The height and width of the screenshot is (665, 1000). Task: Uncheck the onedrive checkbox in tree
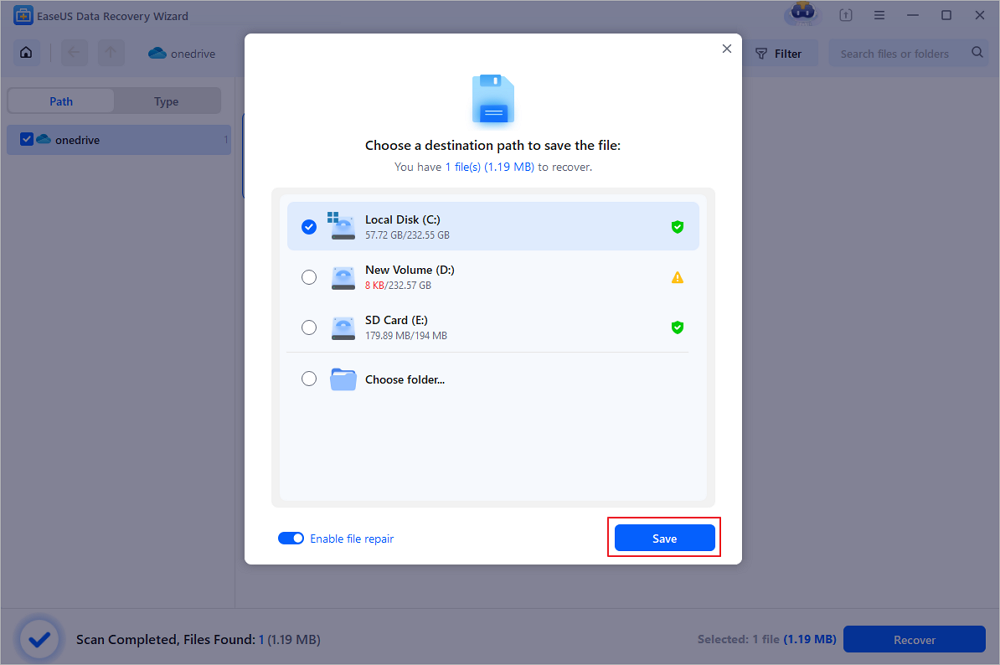click(26, 139)
